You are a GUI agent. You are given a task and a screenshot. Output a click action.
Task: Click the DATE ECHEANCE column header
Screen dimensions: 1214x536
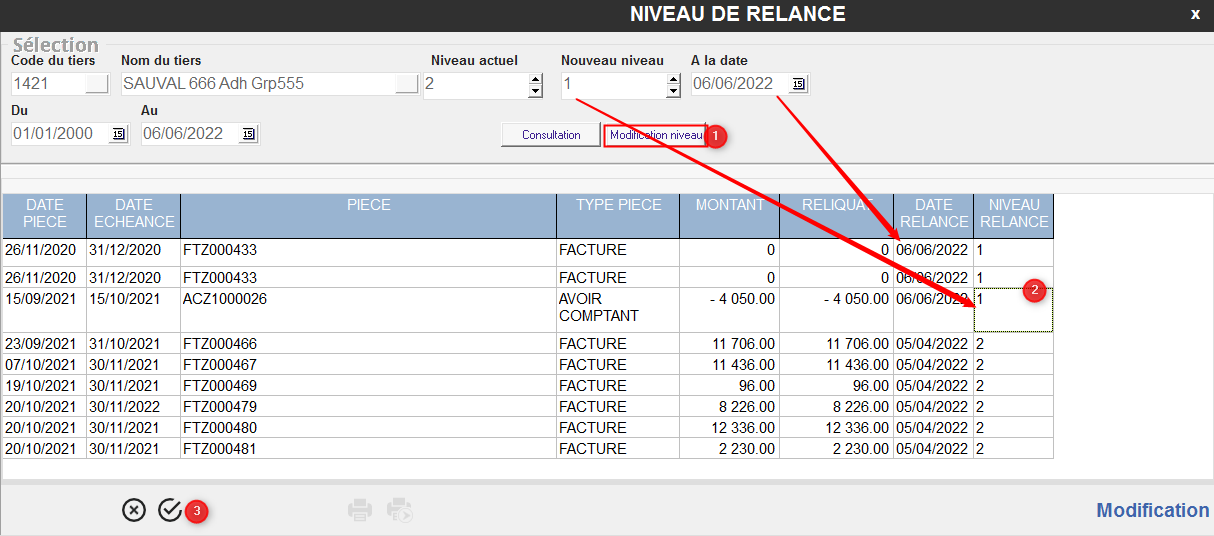133,214
